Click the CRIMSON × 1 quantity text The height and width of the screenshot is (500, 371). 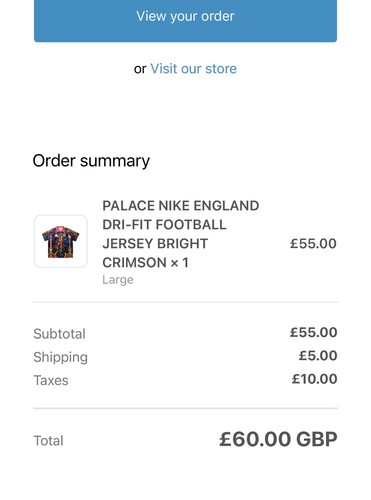click(145, 263)
